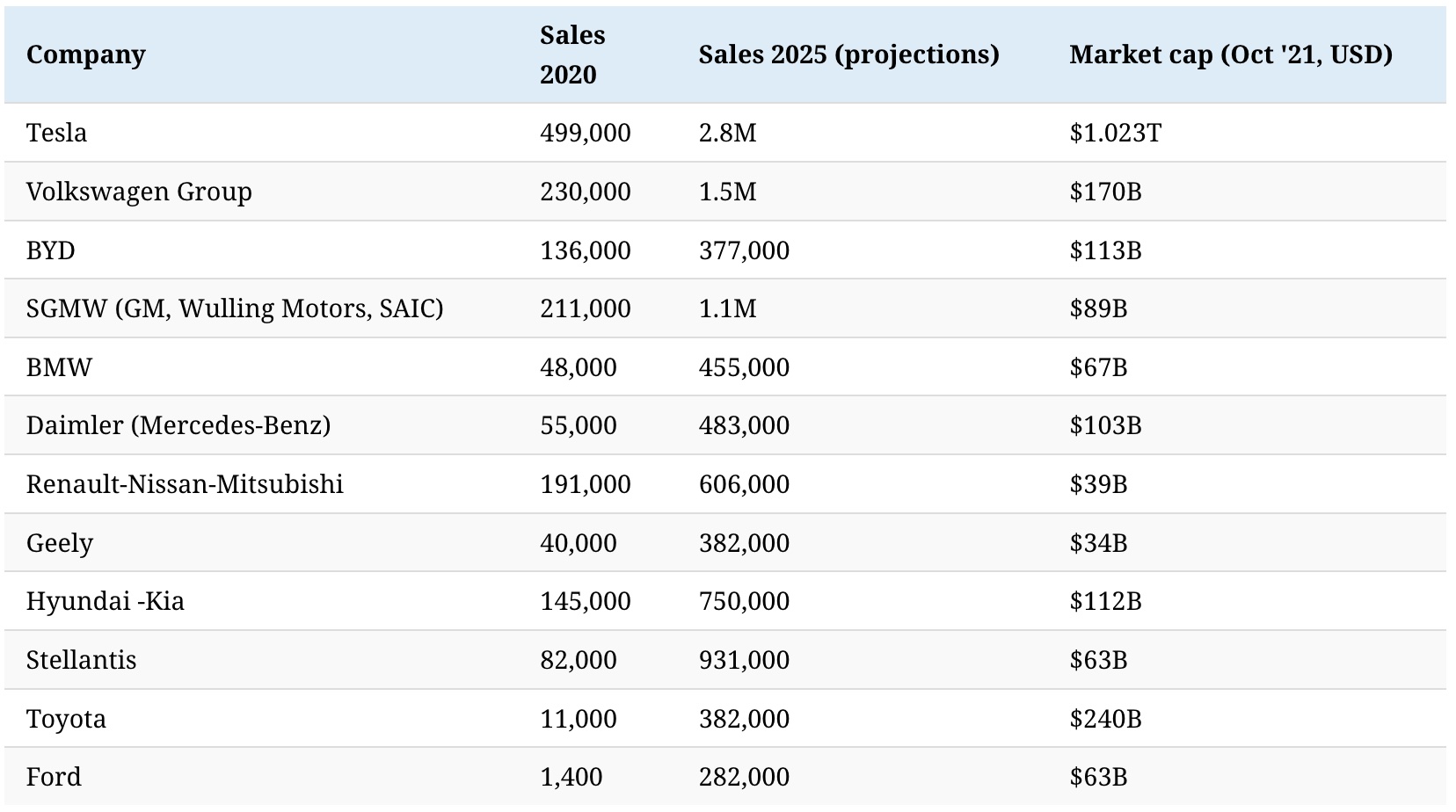Click the Sales 2025 (projections) header
Image resolution: width=1456 pixels, height=812 pixels.
tap(848, 54)
